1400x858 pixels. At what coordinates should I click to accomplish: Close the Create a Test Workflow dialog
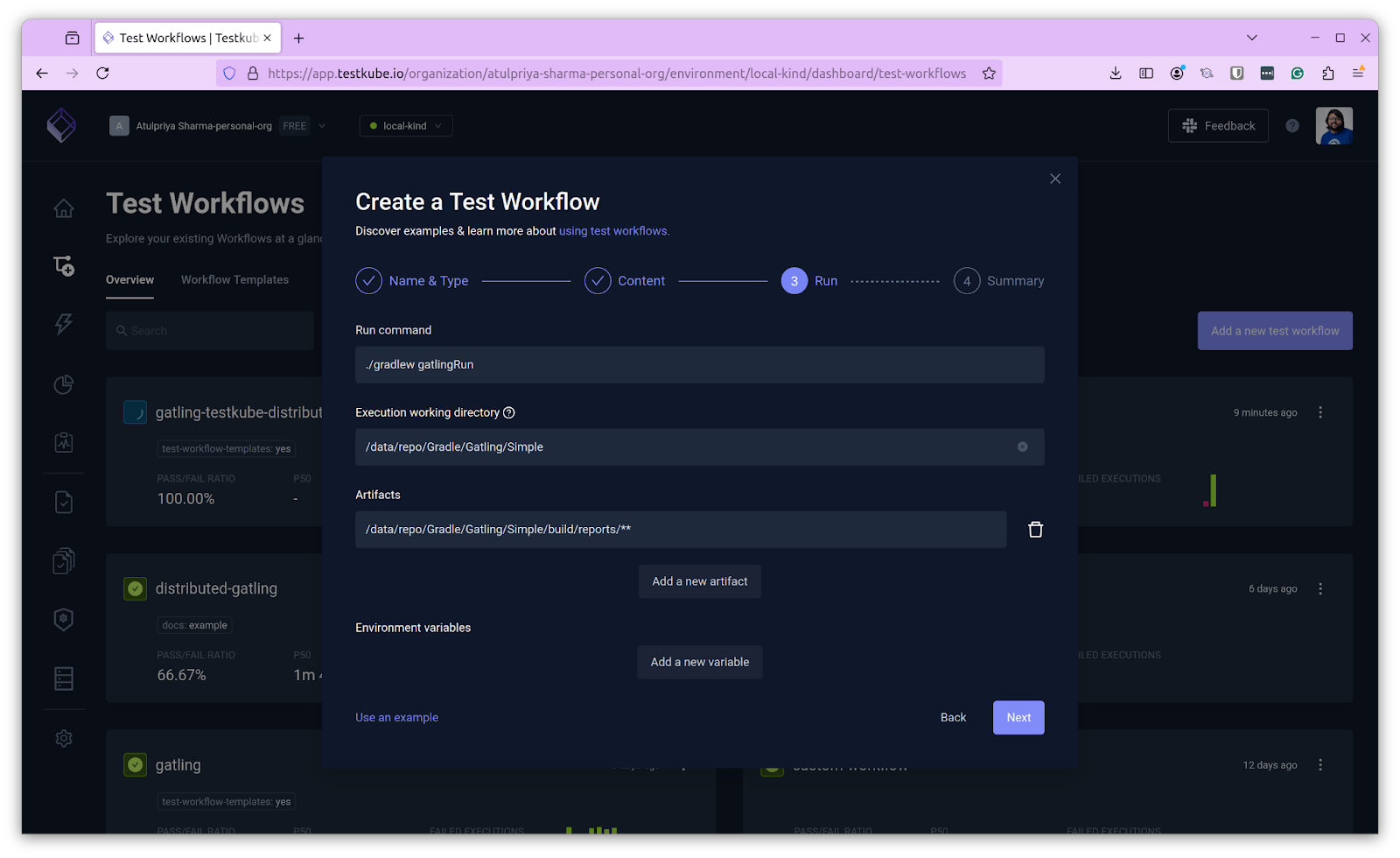[1055, 179]
